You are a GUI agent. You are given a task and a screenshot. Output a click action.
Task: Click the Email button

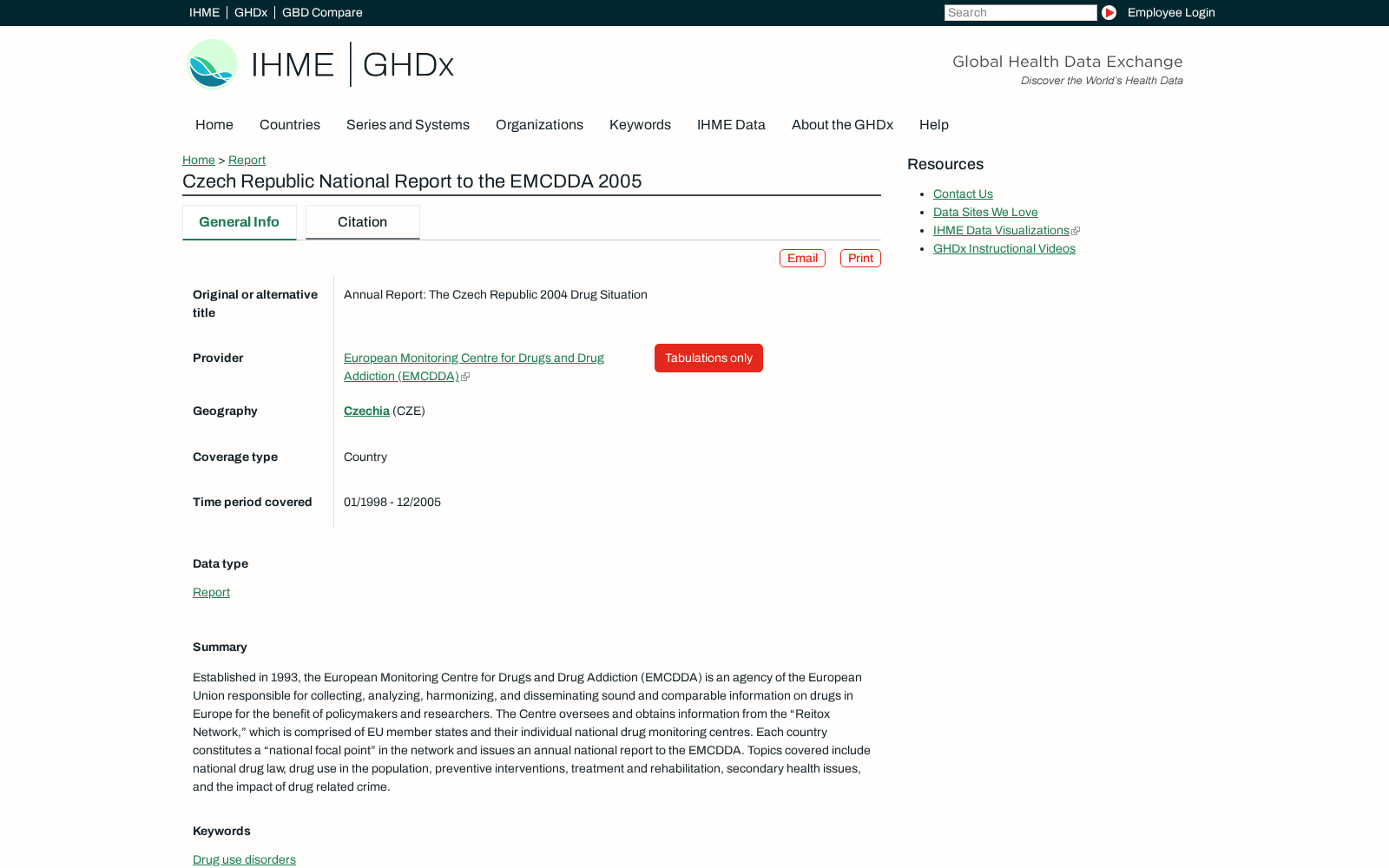802,258
